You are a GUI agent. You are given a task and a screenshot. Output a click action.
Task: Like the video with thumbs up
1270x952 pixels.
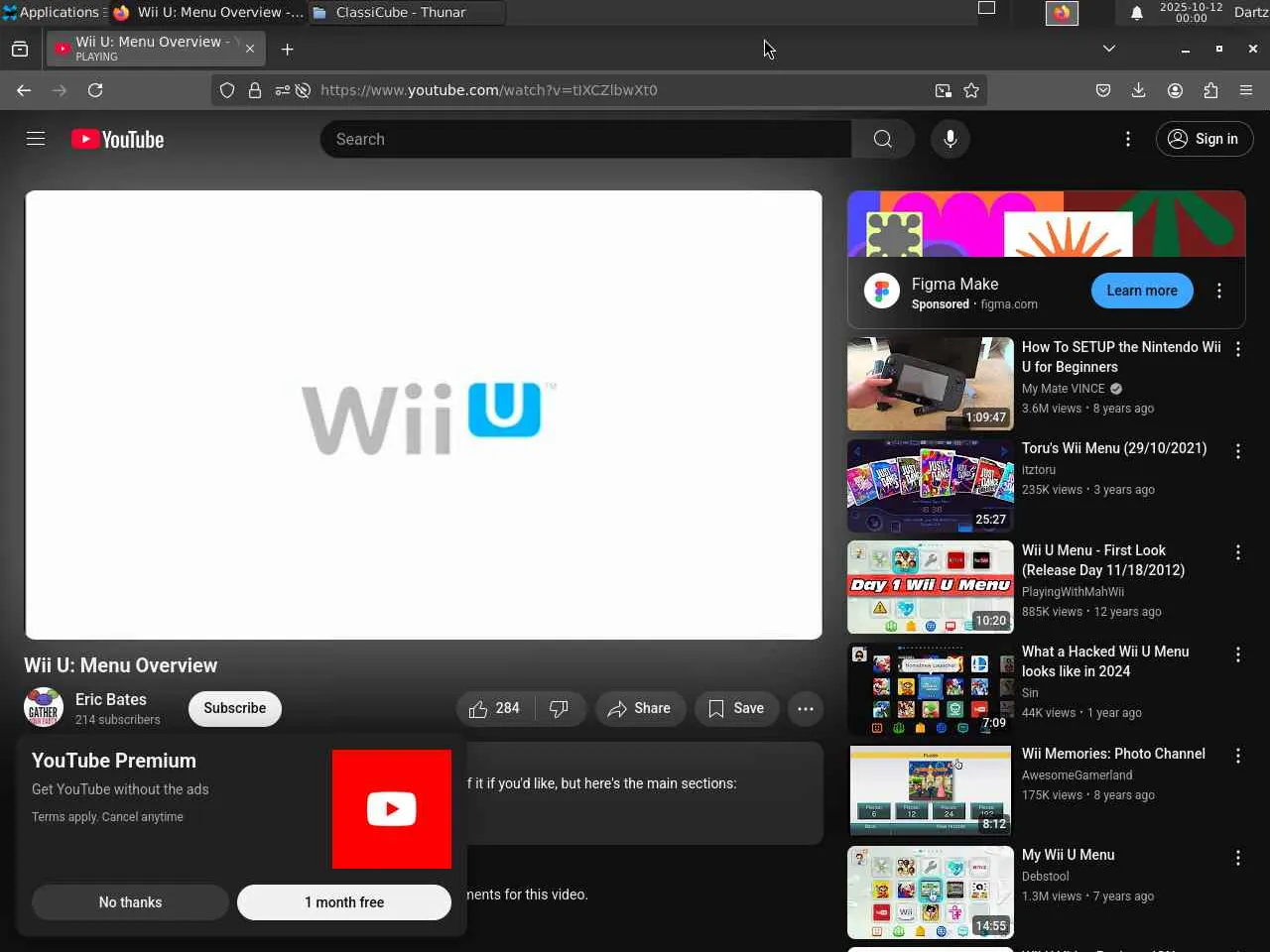point(495,708)
